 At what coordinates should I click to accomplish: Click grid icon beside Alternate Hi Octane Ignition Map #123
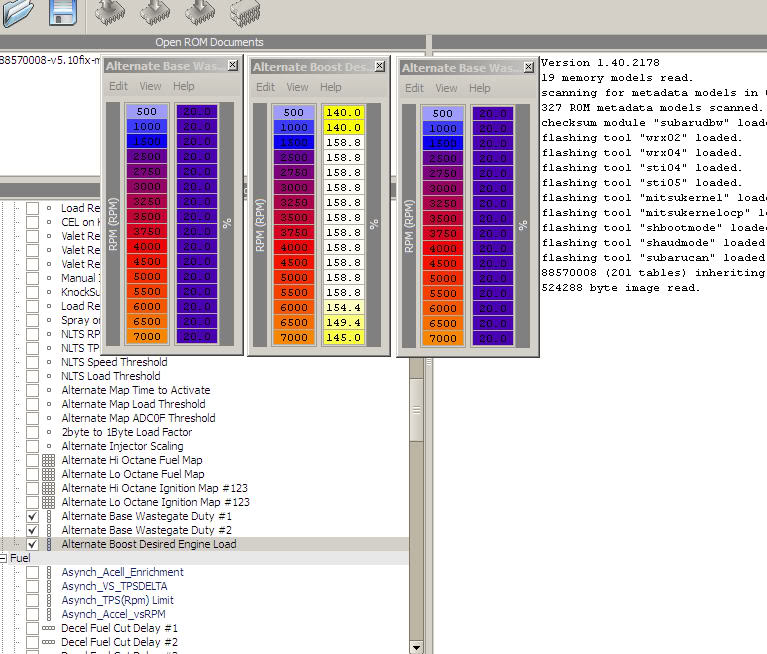tap(48, 488)
